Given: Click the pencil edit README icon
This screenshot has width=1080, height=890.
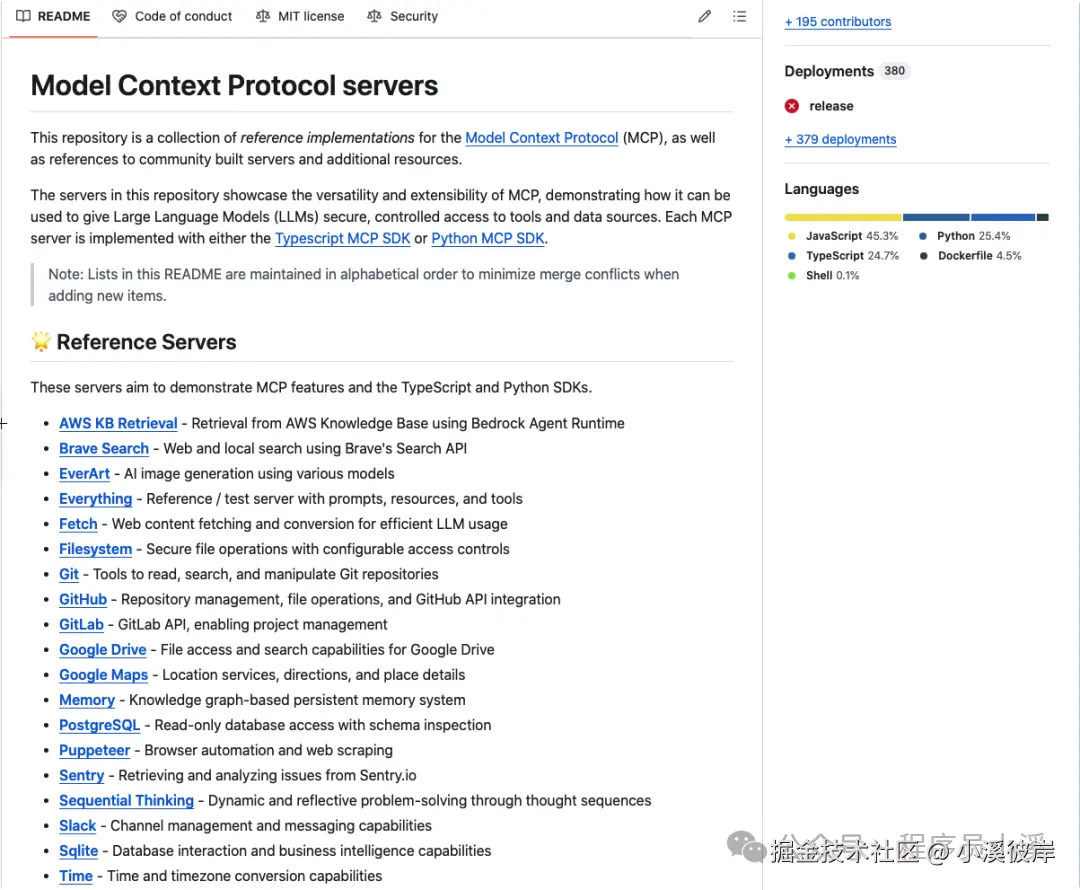Looking at the screenshot, I should point(704,16).
